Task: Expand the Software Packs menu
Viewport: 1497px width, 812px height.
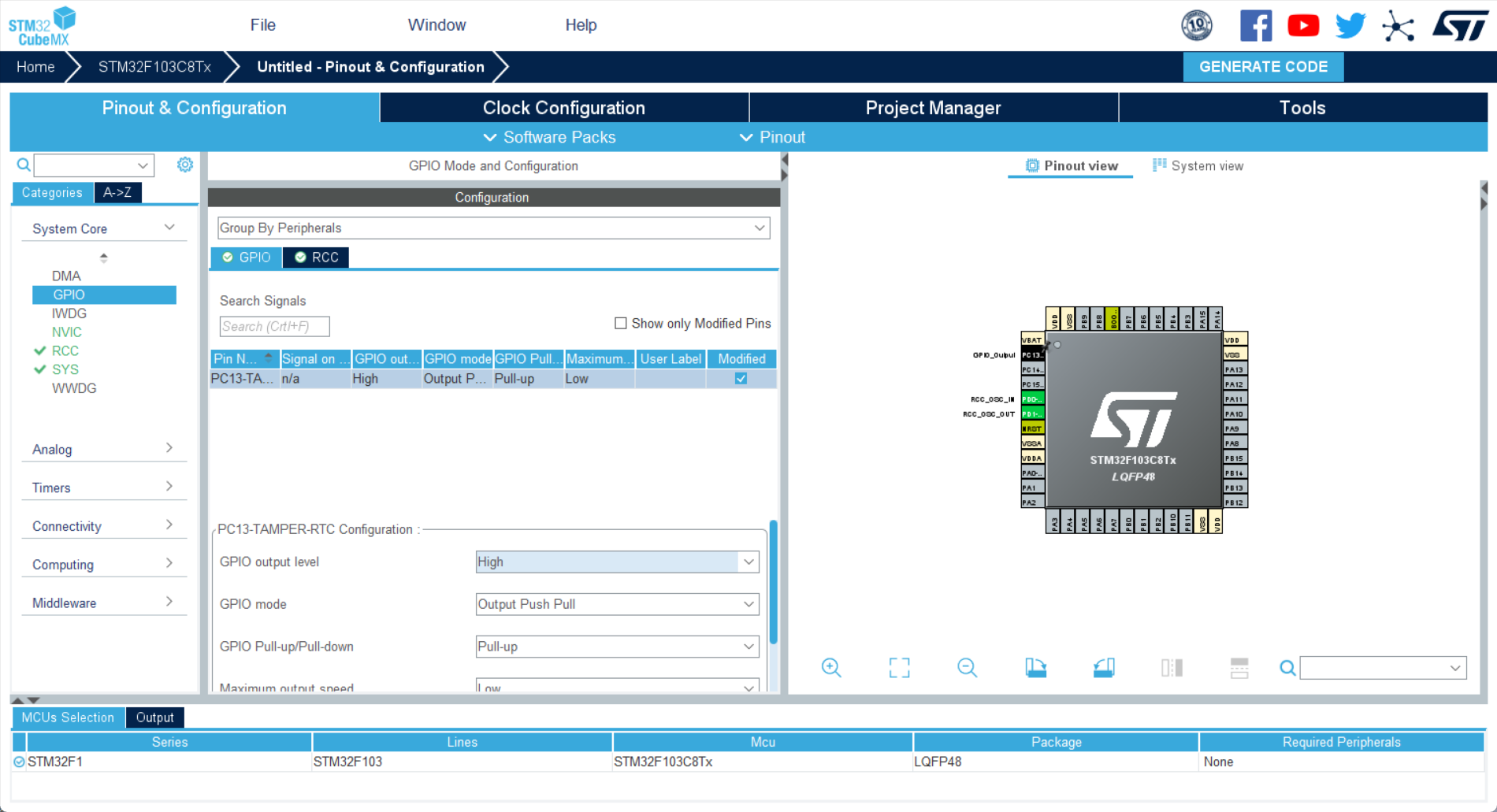Action: pyautogui.click(x=549, y=137)
